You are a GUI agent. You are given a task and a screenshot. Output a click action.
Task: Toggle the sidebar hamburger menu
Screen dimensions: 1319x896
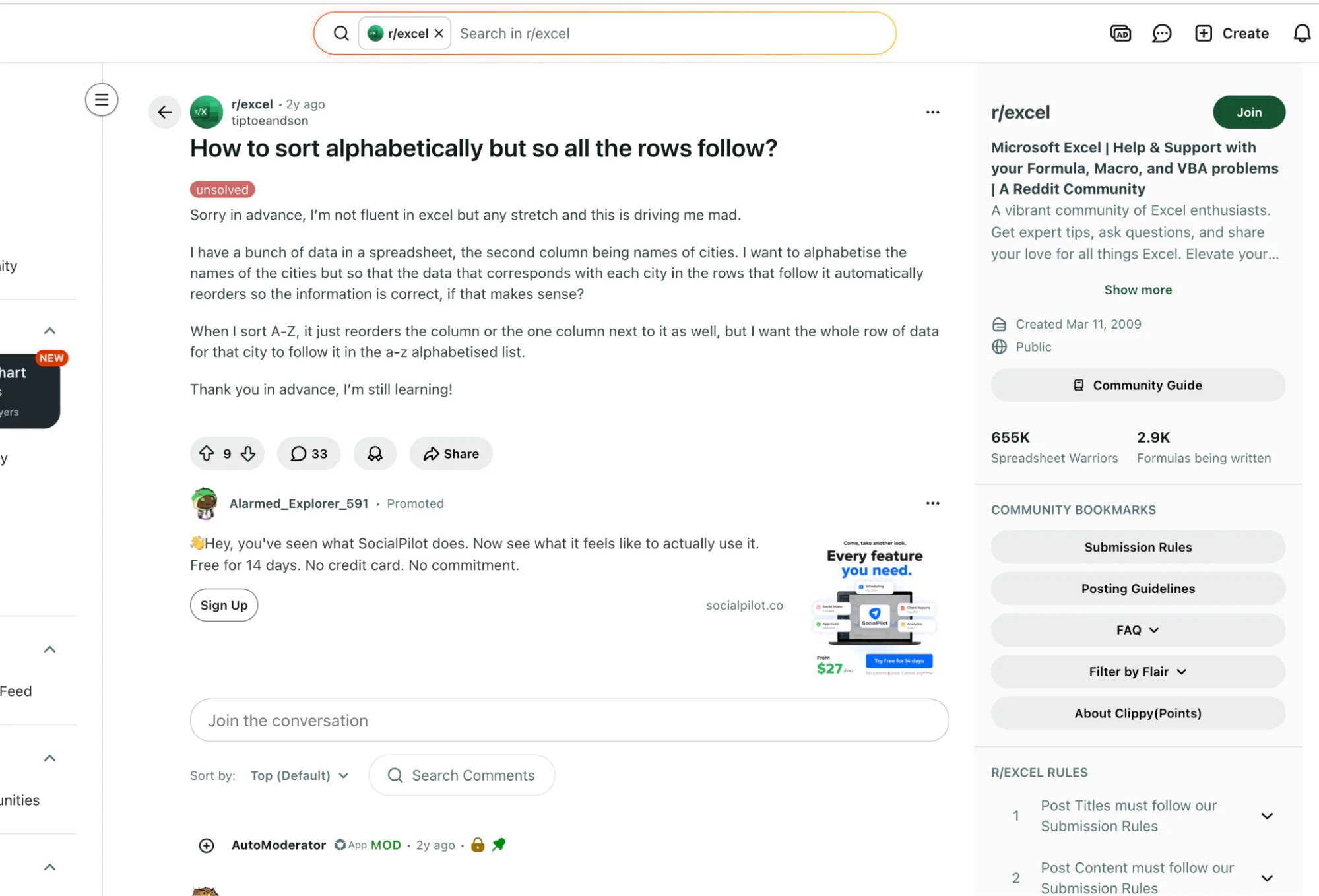[x=102, y=100]
